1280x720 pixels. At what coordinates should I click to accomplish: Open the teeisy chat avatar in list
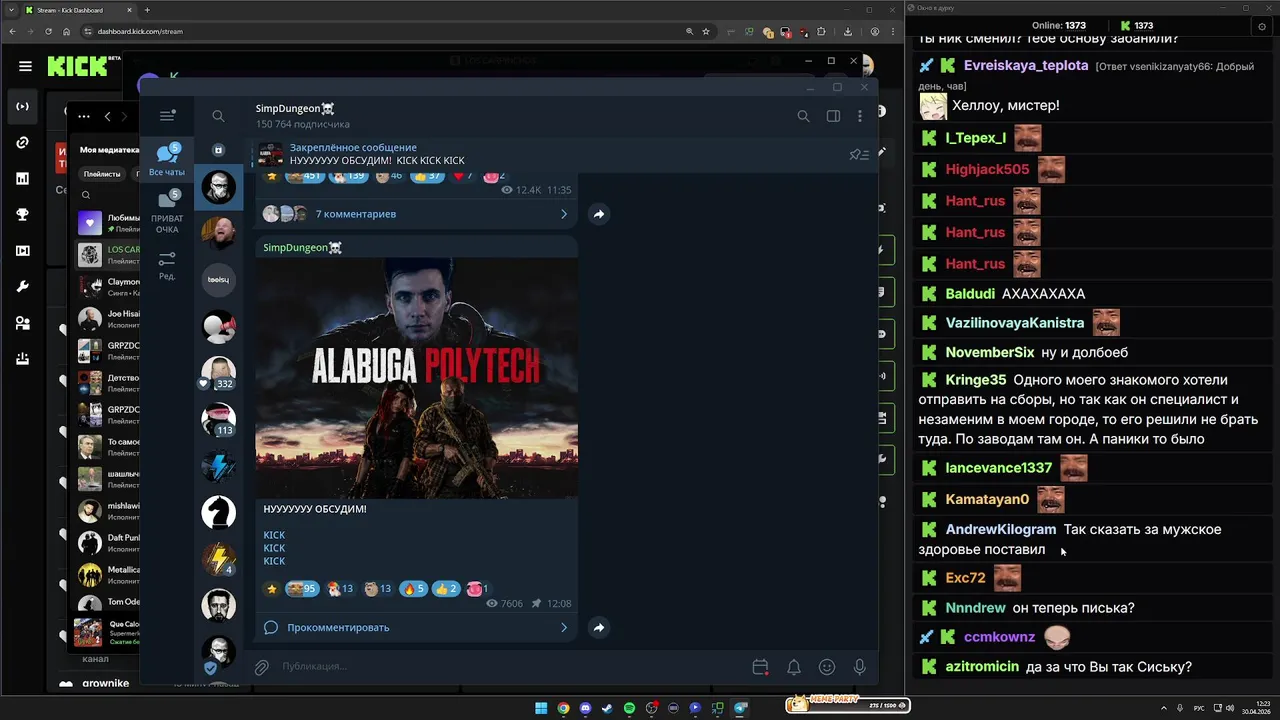(x=218, y=280)
